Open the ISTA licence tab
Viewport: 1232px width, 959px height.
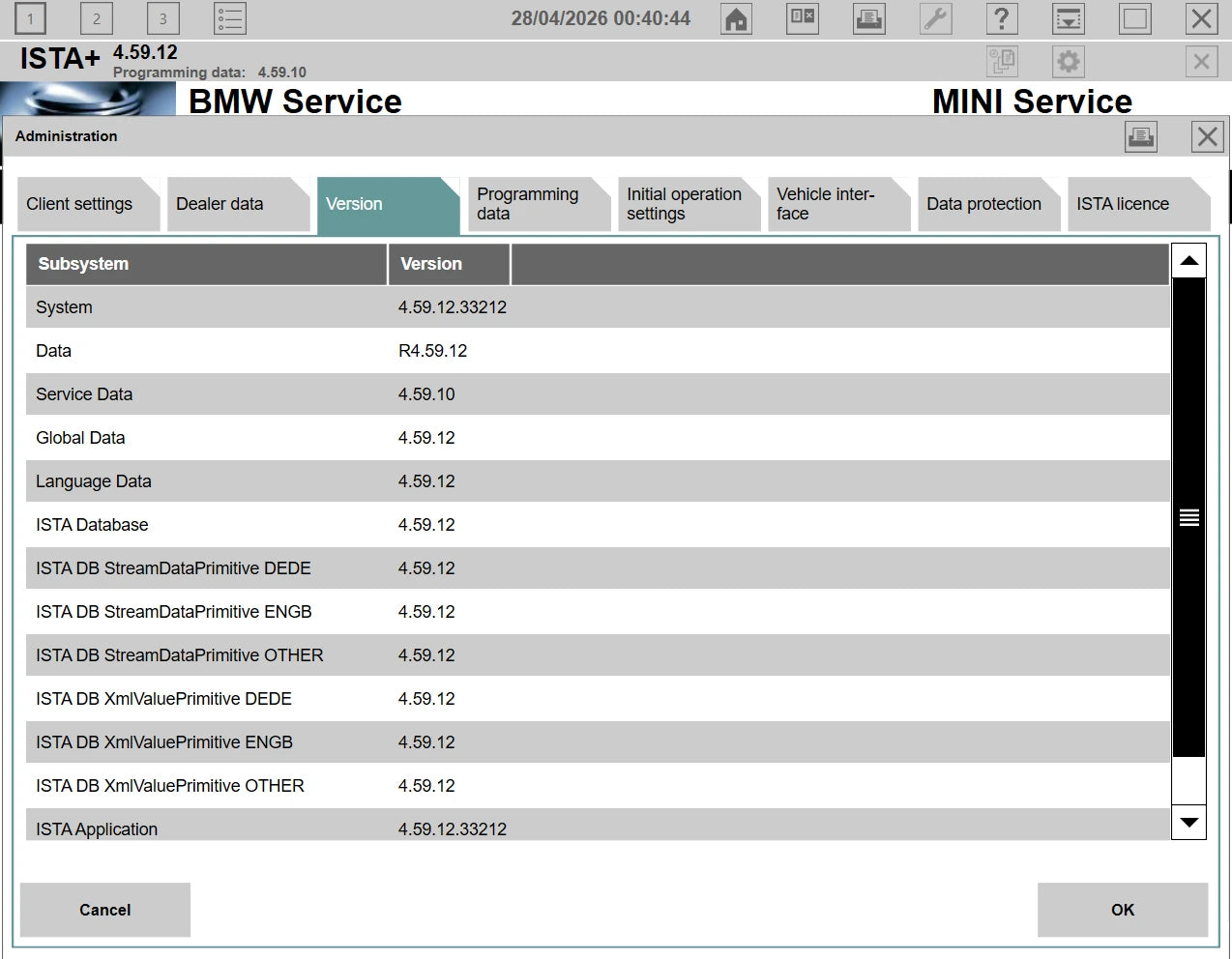pos(1138,204)
